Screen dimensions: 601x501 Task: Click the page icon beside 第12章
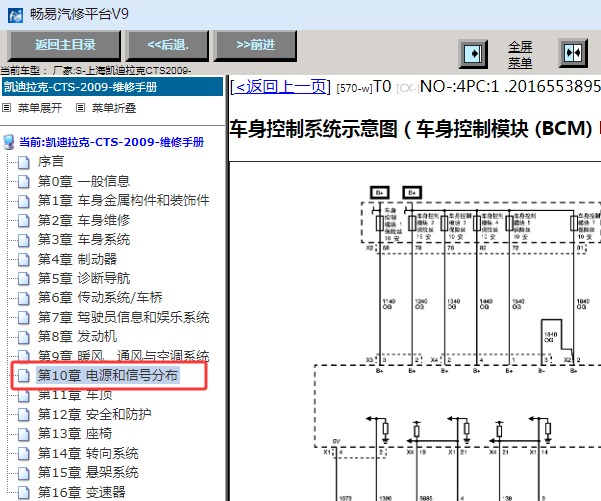[24, 415]
